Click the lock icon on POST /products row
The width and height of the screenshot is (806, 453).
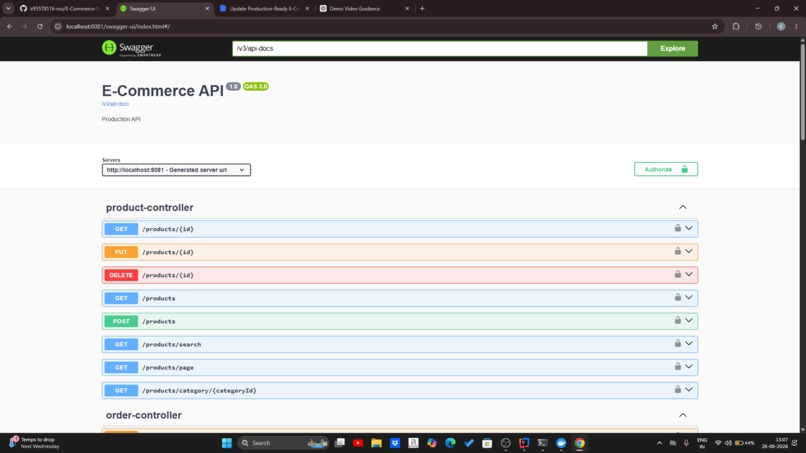tap(677, 320)
